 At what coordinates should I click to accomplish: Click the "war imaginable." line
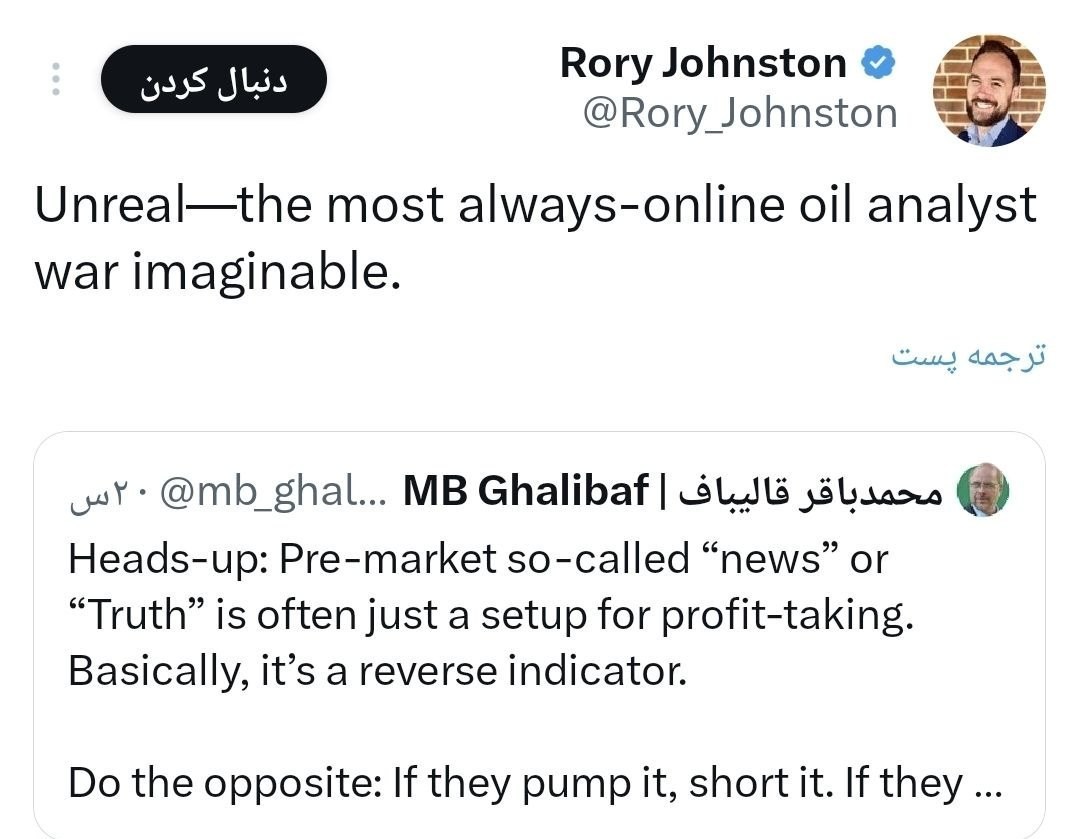[x=218, y=270]
